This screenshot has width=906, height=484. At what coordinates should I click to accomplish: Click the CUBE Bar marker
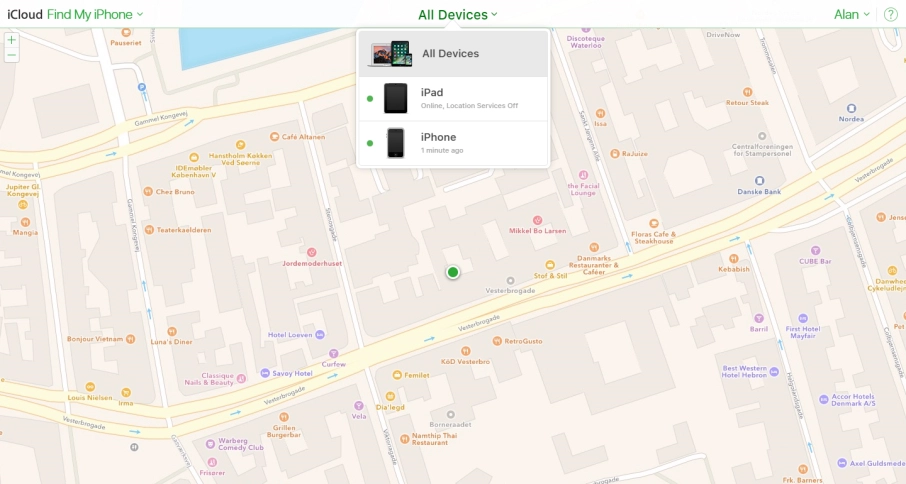coord(815,251)
